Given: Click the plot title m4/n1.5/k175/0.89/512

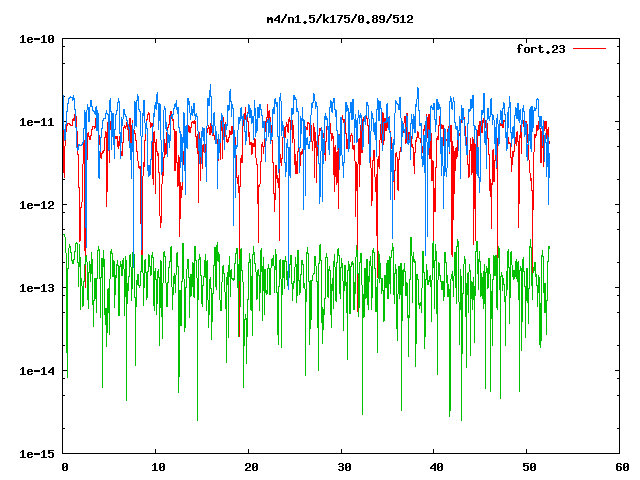Looking at the screenshot, I should click(340, 19).
